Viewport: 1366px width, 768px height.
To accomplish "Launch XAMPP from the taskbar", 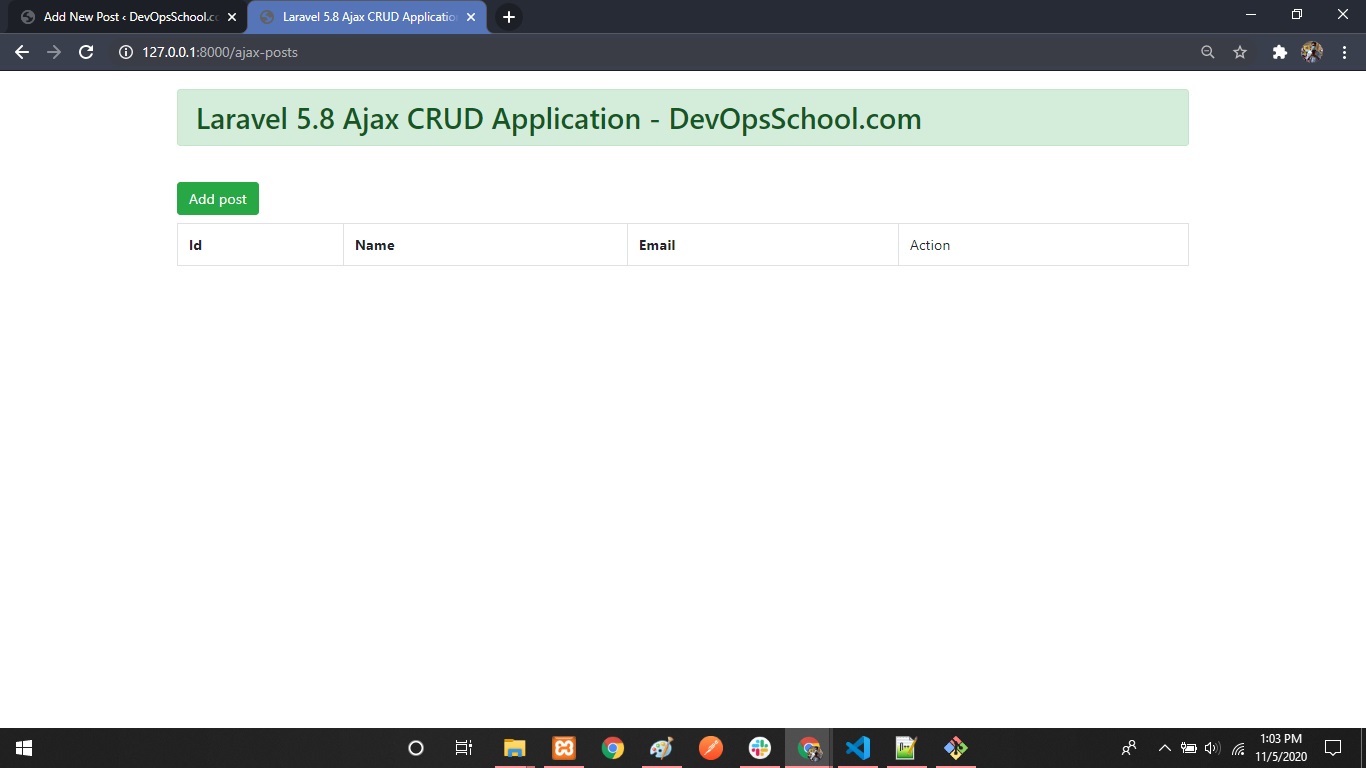I will pyautogui.click(x=563, y=748).
